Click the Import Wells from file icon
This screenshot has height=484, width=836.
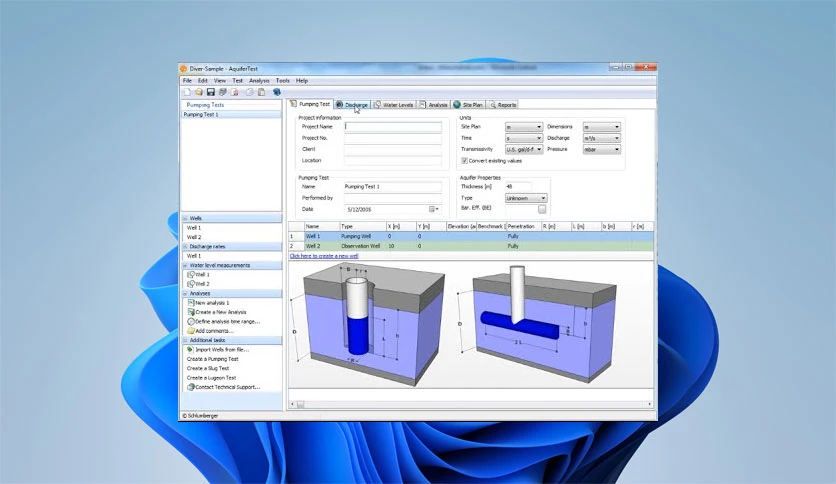(x=190, y=349)
